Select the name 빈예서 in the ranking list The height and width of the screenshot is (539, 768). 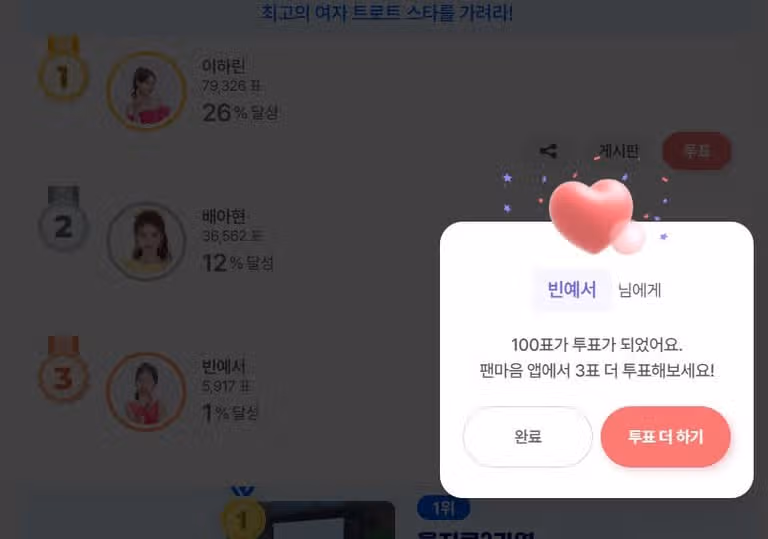(x=223, y=367)
